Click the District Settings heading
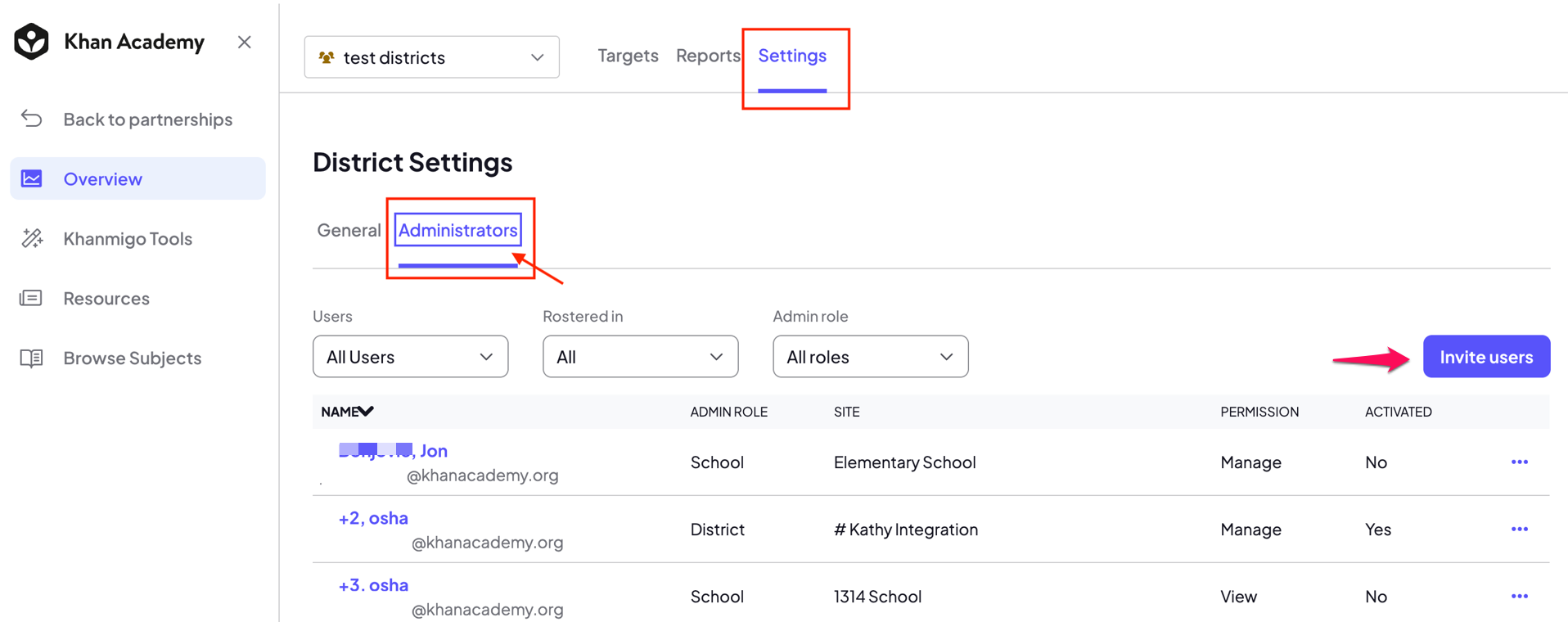This screenshot has width=1568, height=622. (x=412, y=162)
